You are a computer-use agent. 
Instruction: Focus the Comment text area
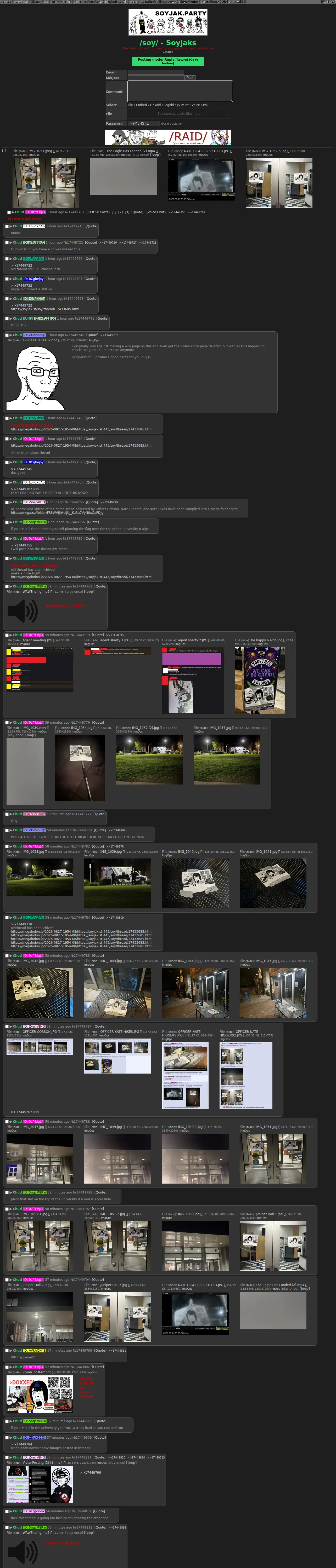click(x=180, y=91)
